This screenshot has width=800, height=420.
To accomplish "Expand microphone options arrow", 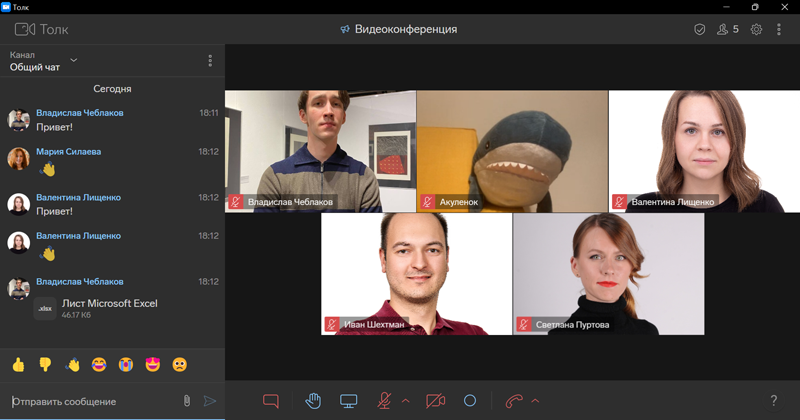I will (x=406, y=401).
